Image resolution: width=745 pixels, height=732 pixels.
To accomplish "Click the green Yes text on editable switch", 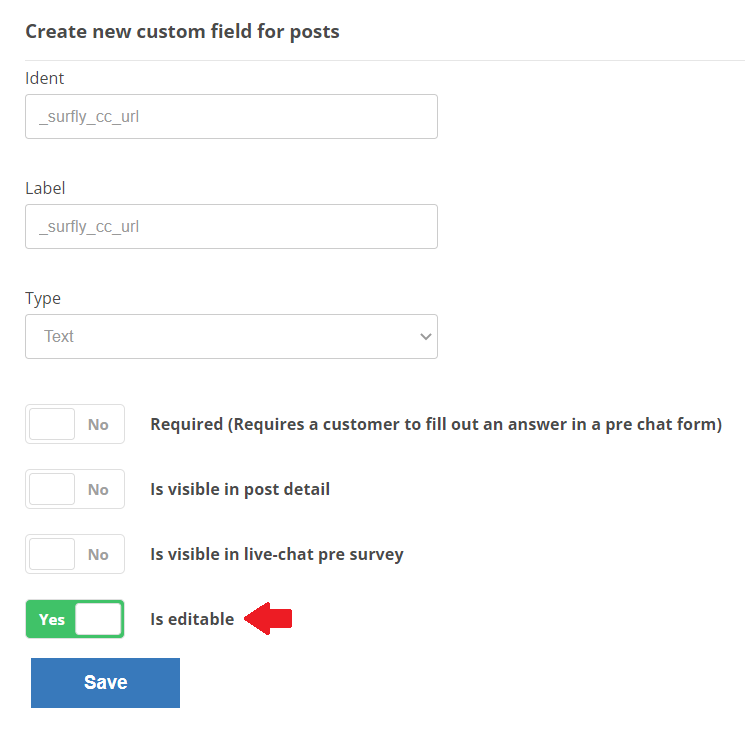I will [52, 619].
